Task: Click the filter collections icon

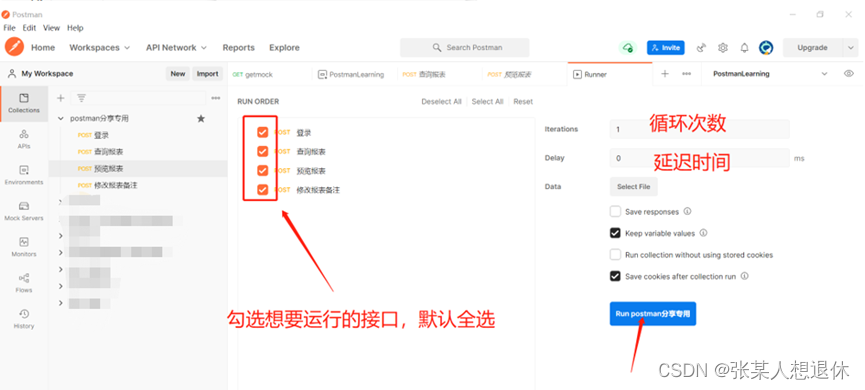Action: coord(81,98)
